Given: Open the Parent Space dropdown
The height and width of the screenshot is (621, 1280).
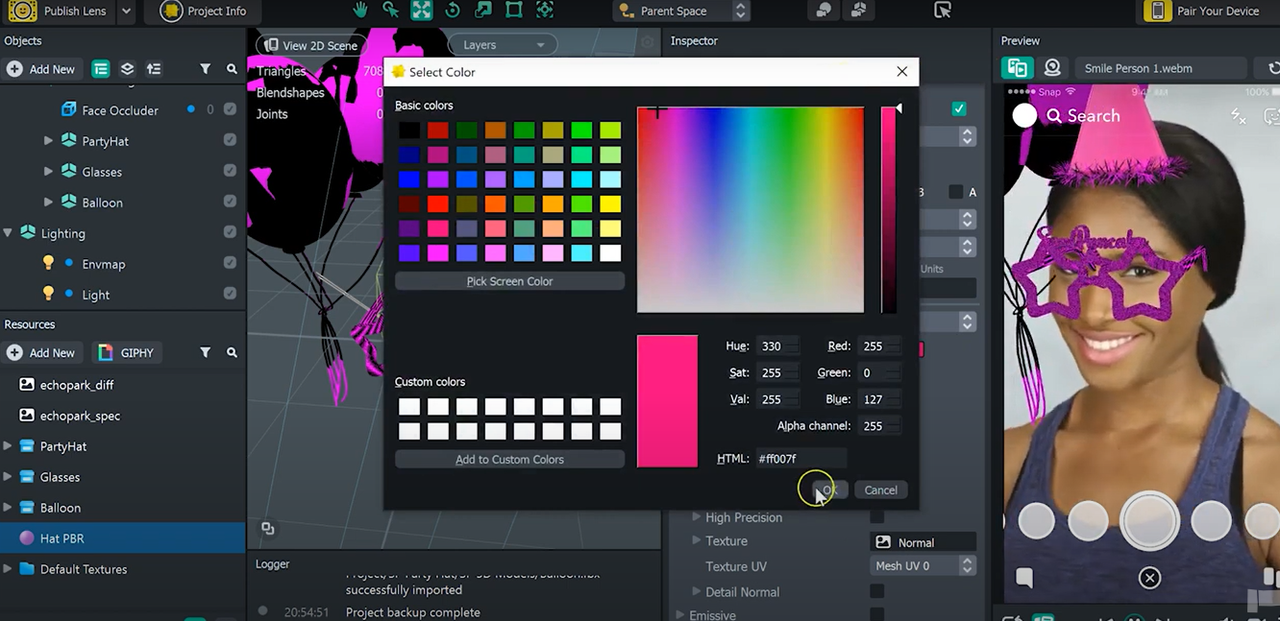Looking at the screenshot, I should pyautogui.click(x=682, y=11).
